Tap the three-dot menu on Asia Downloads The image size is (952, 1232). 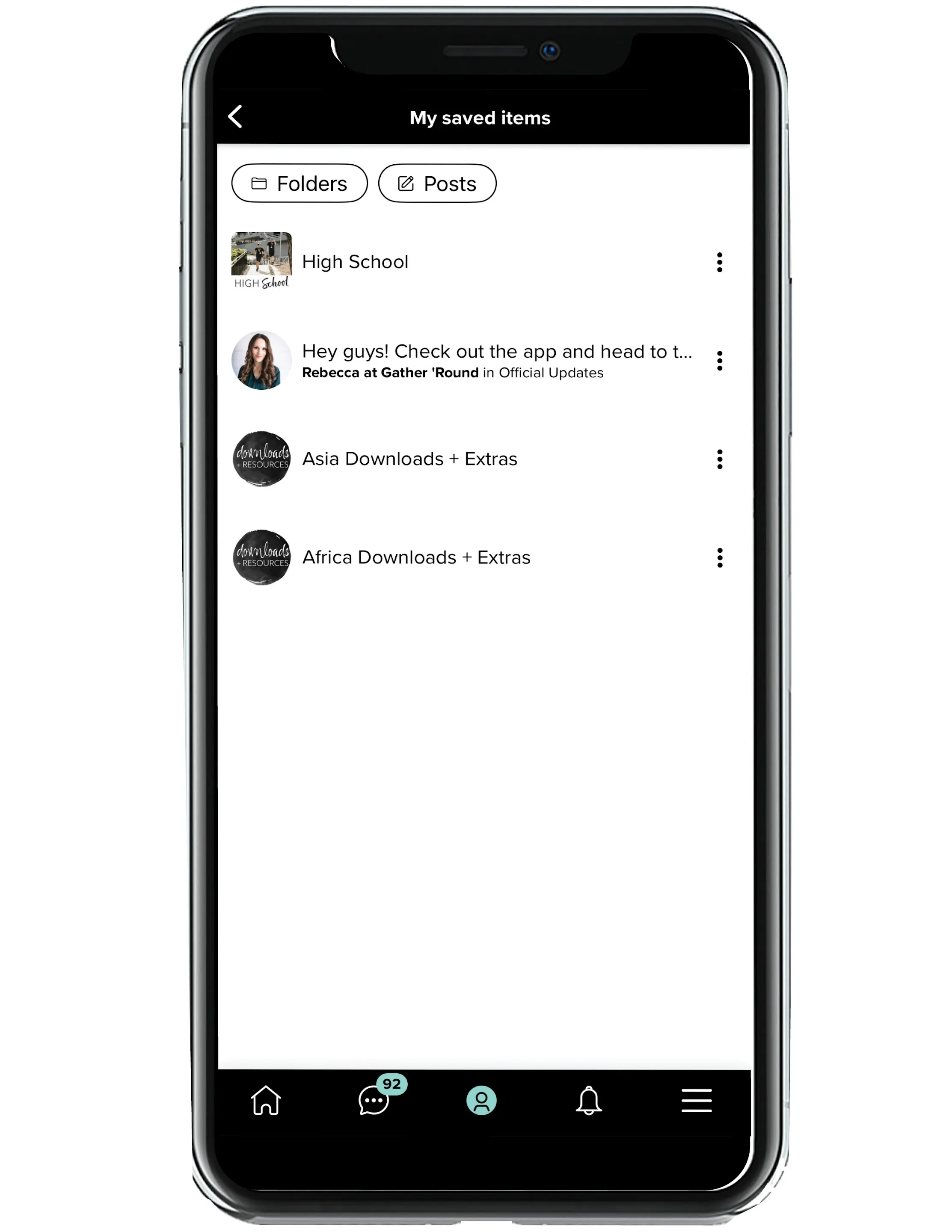(720, 458)
